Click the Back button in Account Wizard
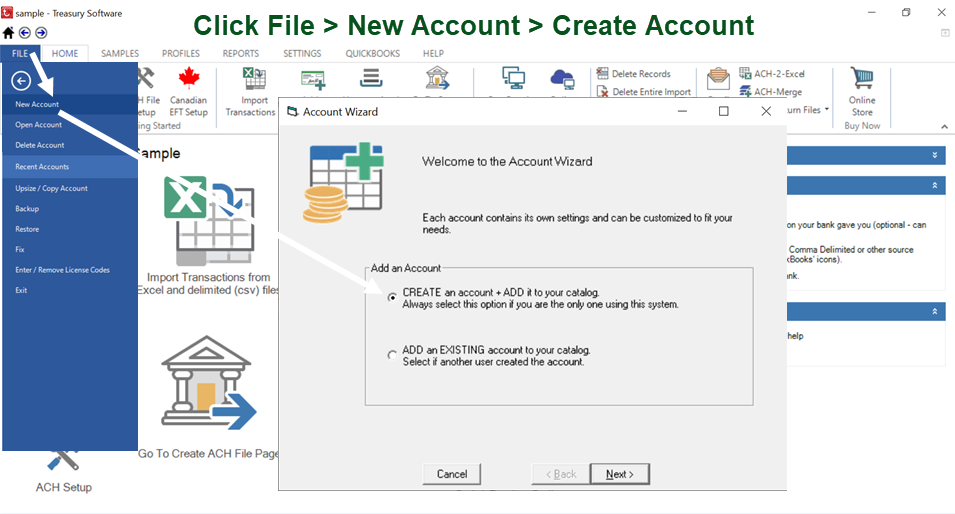Screen dimensions: 955x514 560,474
